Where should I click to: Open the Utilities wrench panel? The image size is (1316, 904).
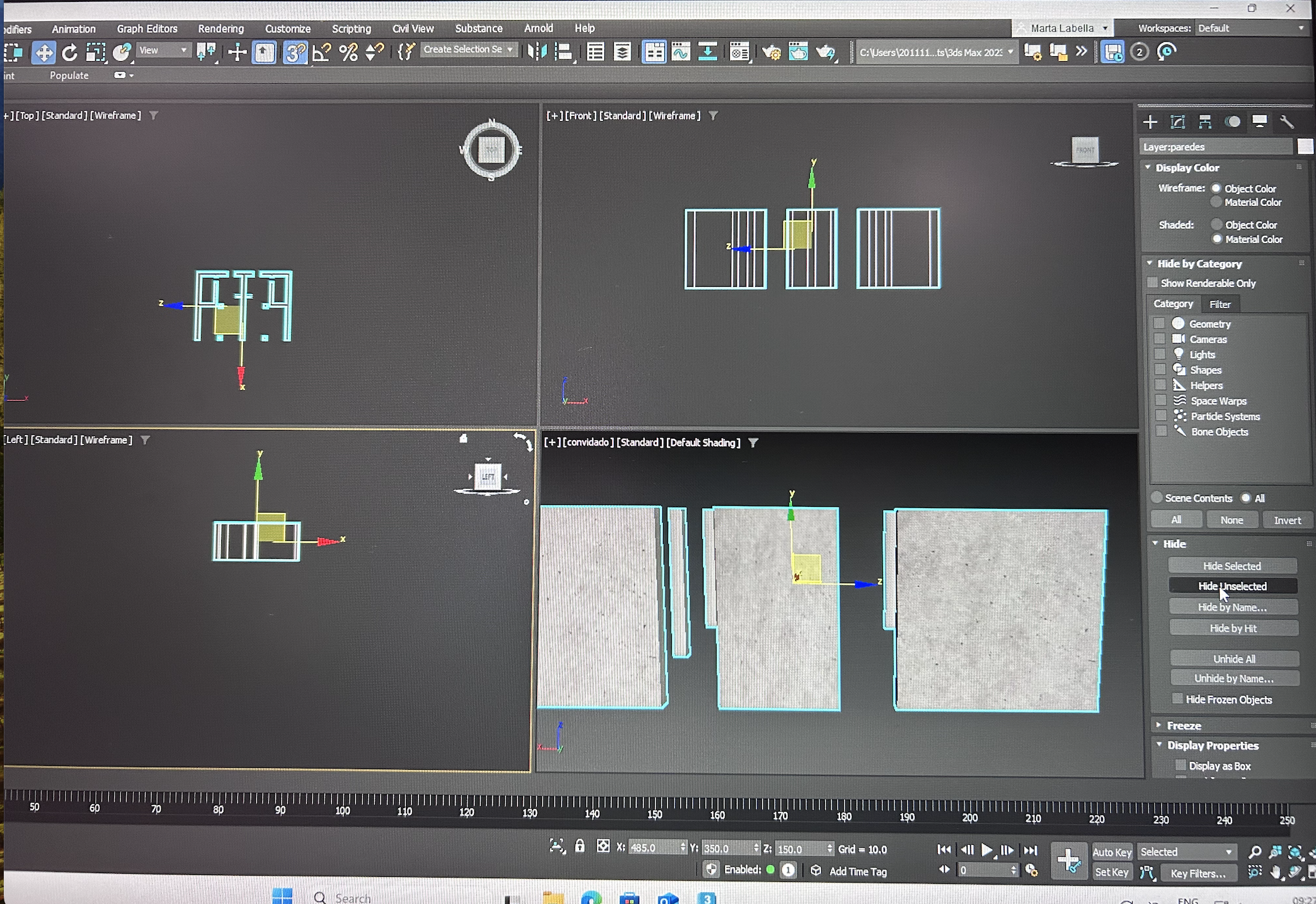click(x=1286, y=122)
